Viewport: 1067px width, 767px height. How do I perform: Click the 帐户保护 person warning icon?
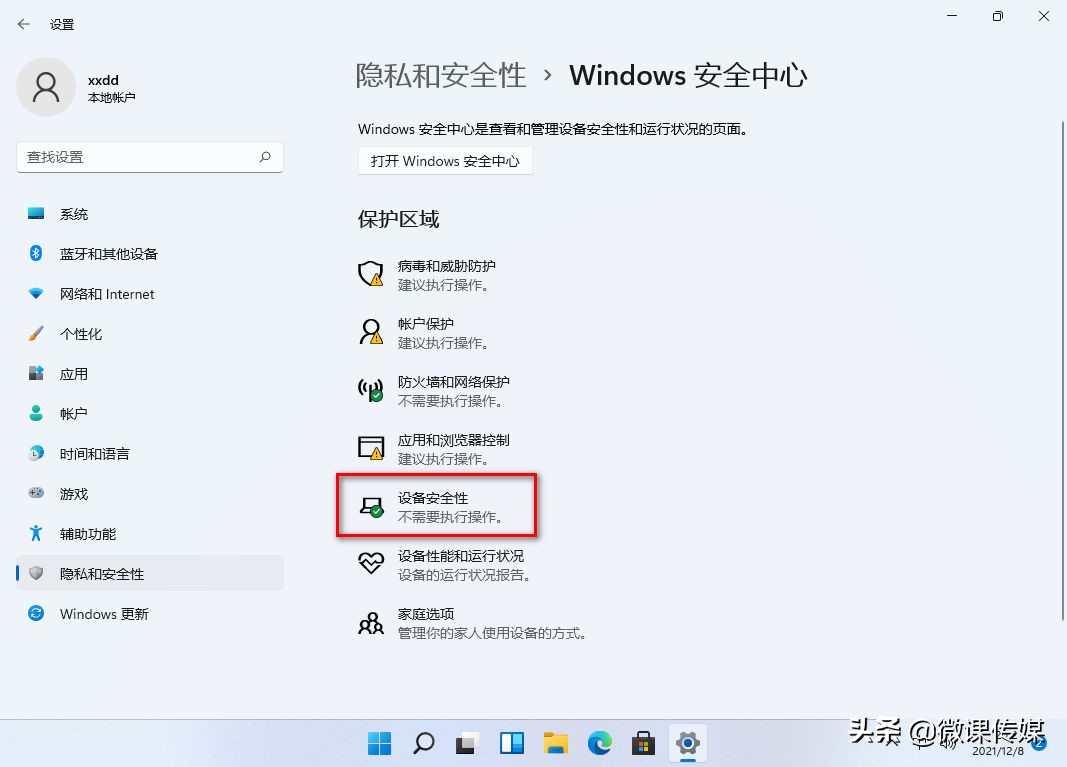[x=371, y=332]
